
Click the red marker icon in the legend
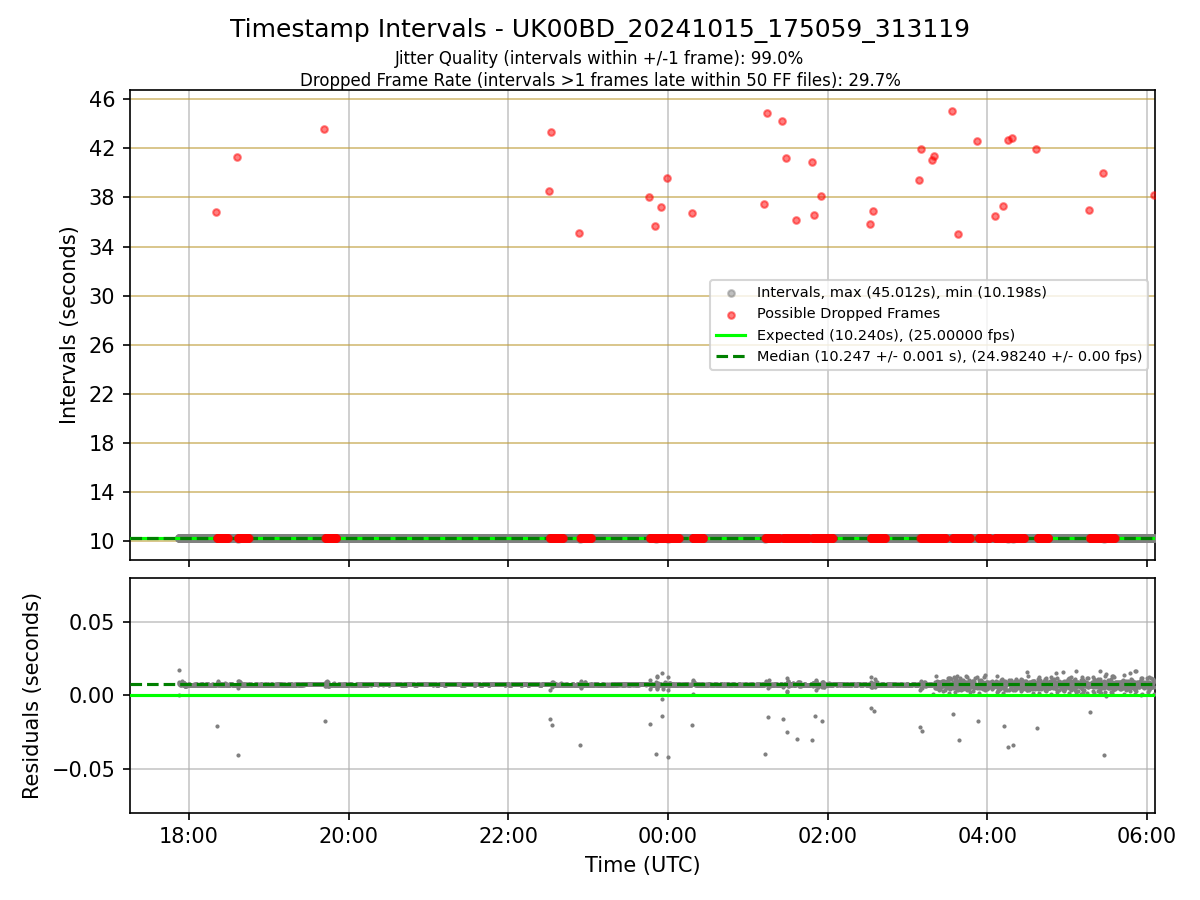pyautogui.click(x=731, y=314)
